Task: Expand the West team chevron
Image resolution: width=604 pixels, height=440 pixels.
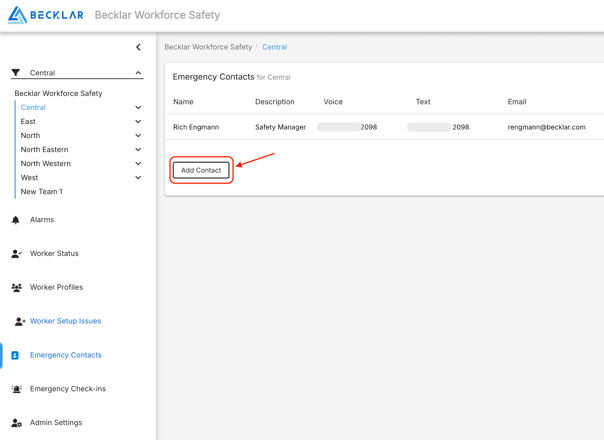Action: coord(138,178)
